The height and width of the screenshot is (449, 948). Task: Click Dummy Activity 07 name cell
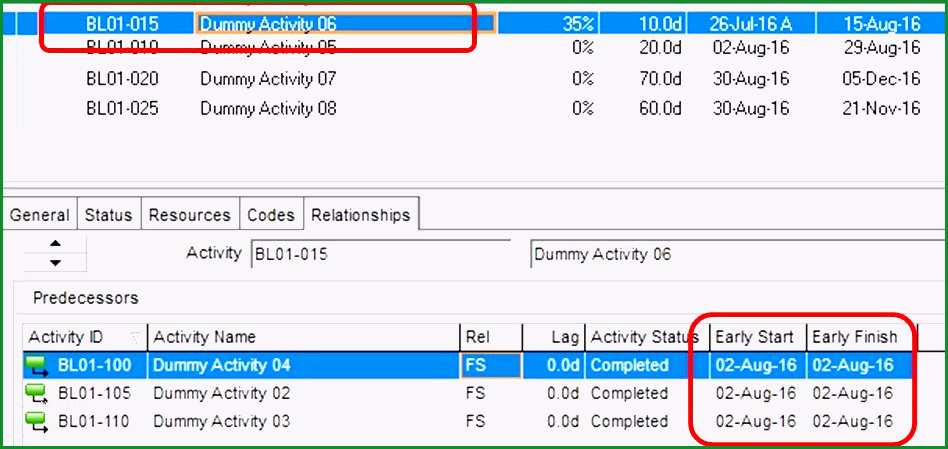tap(268, 79)
